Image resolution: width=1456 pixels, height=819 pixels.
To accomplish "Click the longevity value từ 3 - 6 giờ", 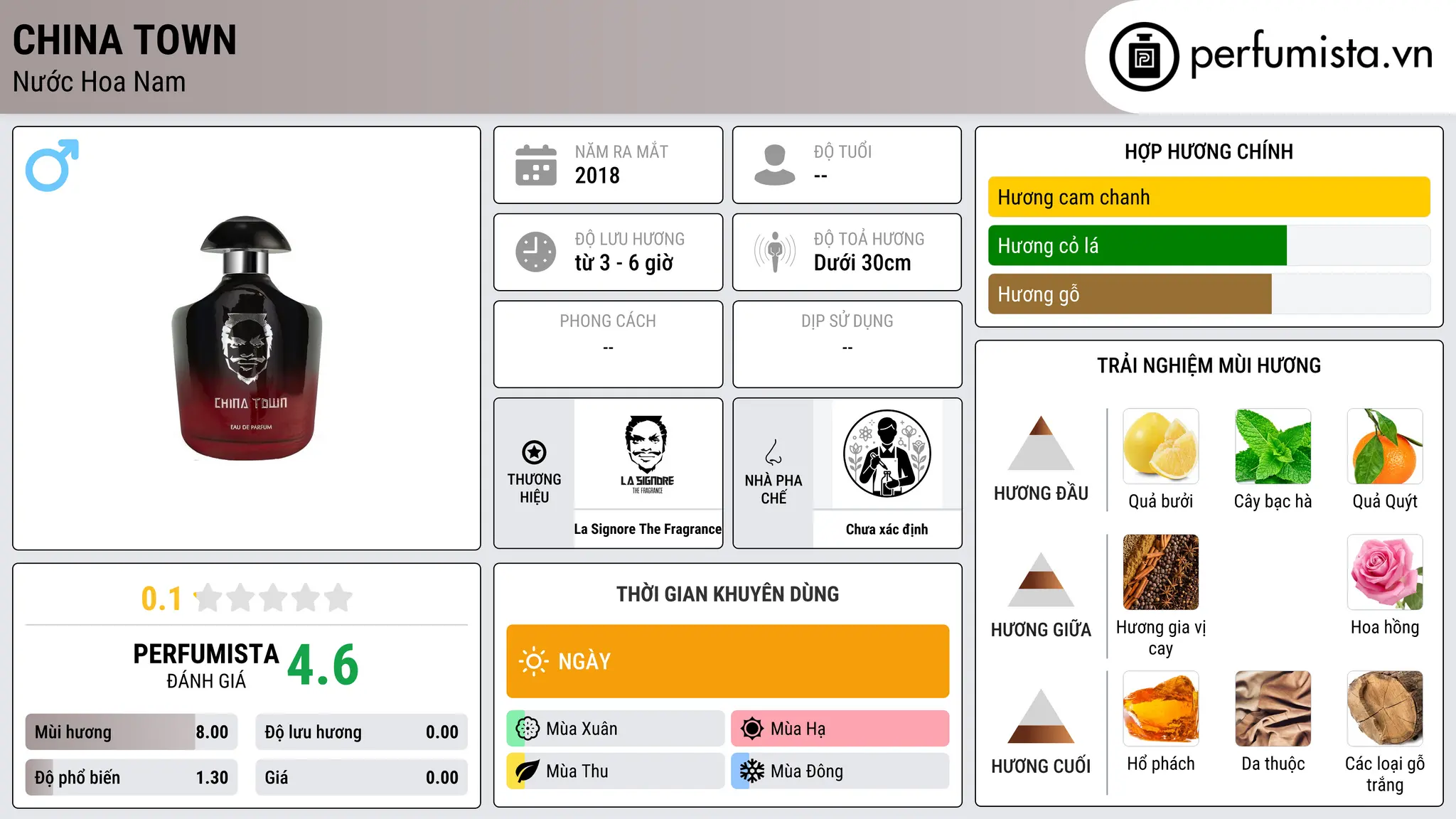I will 623,263.
